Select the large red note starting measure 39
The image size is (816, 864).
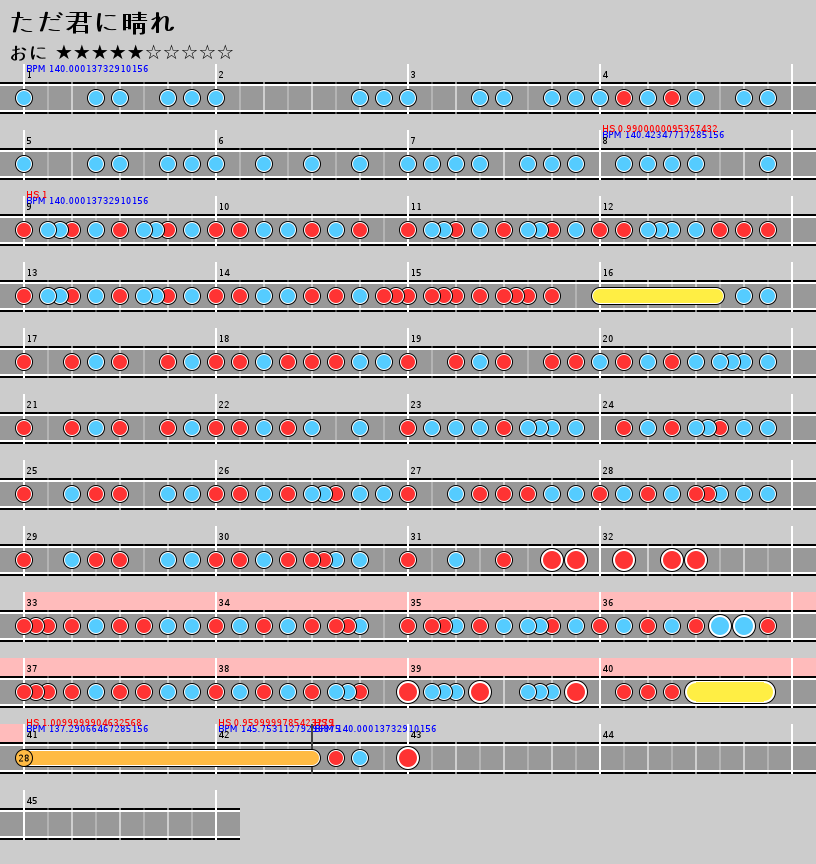pos(408,692)
